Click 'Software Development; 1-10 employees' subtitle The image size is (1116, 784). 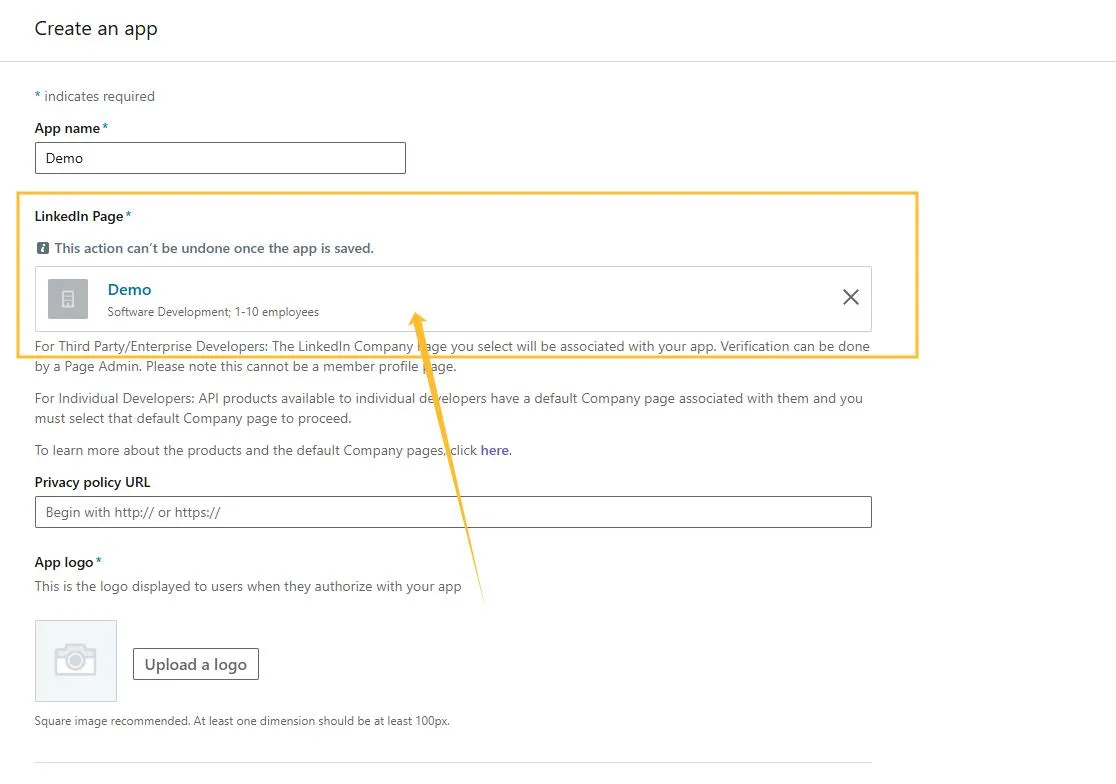213,312
